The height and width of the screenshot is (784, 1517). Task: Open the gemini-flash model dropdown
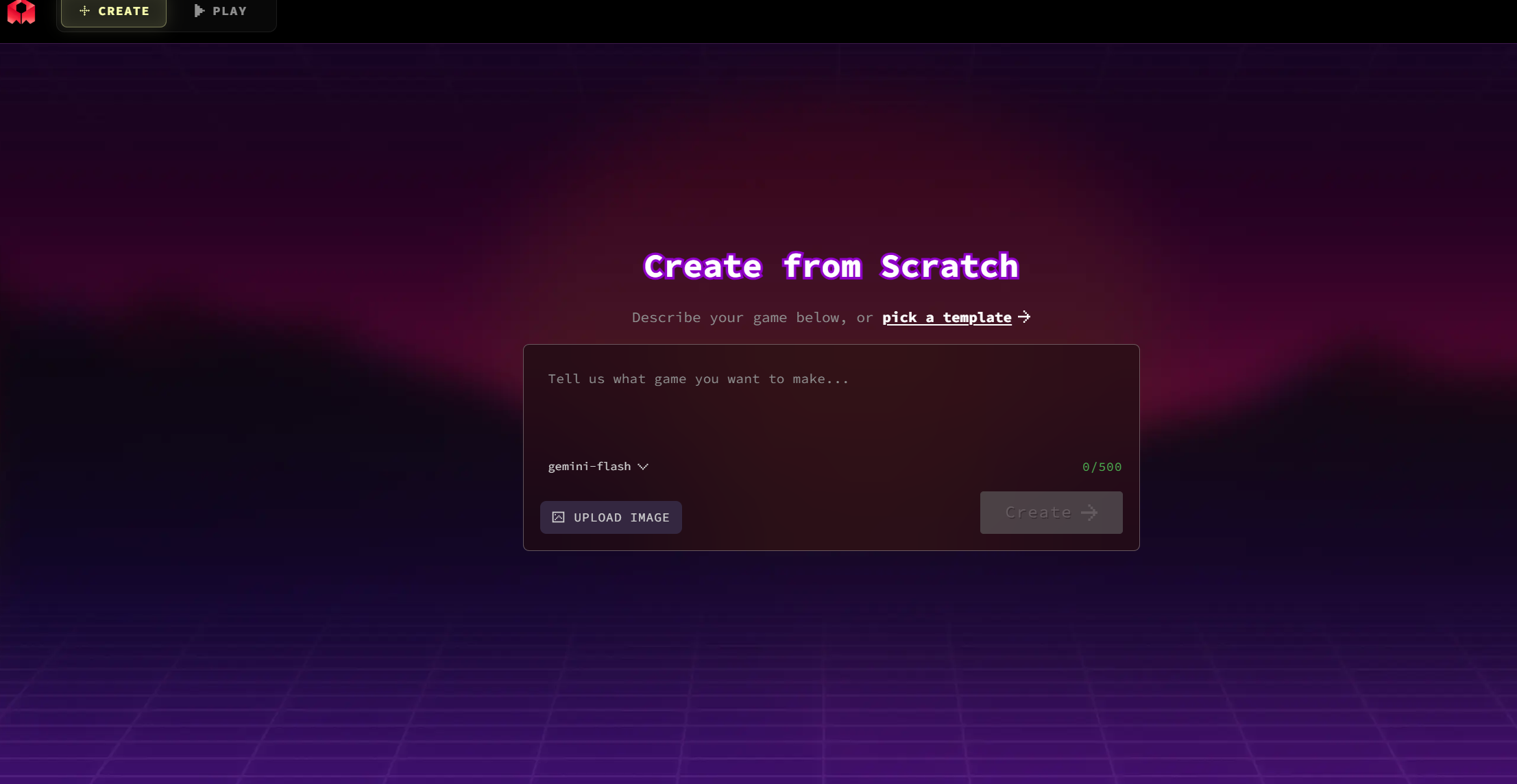598,466
